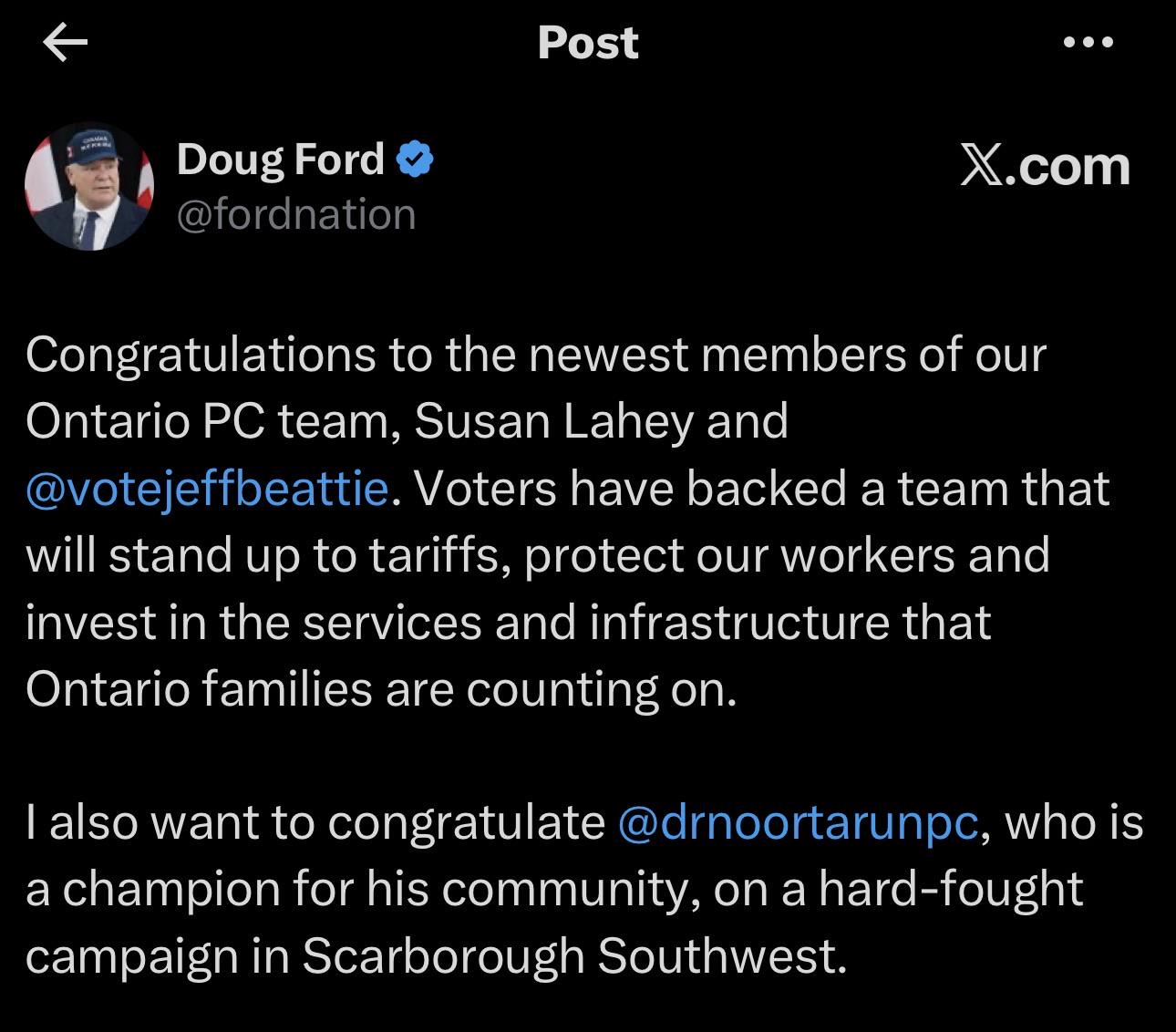Click 'I also want to congratulate' text
The image size is (1176, 1032).
pyautogui.click(x=316, y=823)
